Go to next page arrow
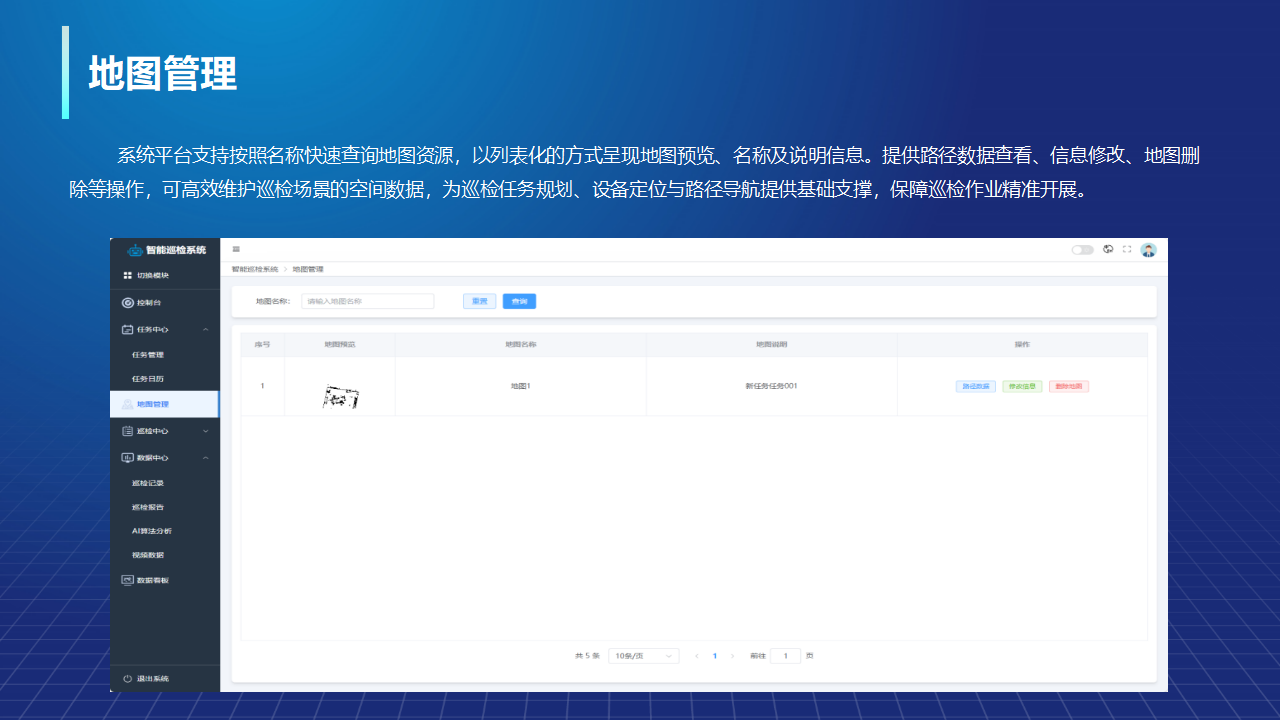 (733, 656)
